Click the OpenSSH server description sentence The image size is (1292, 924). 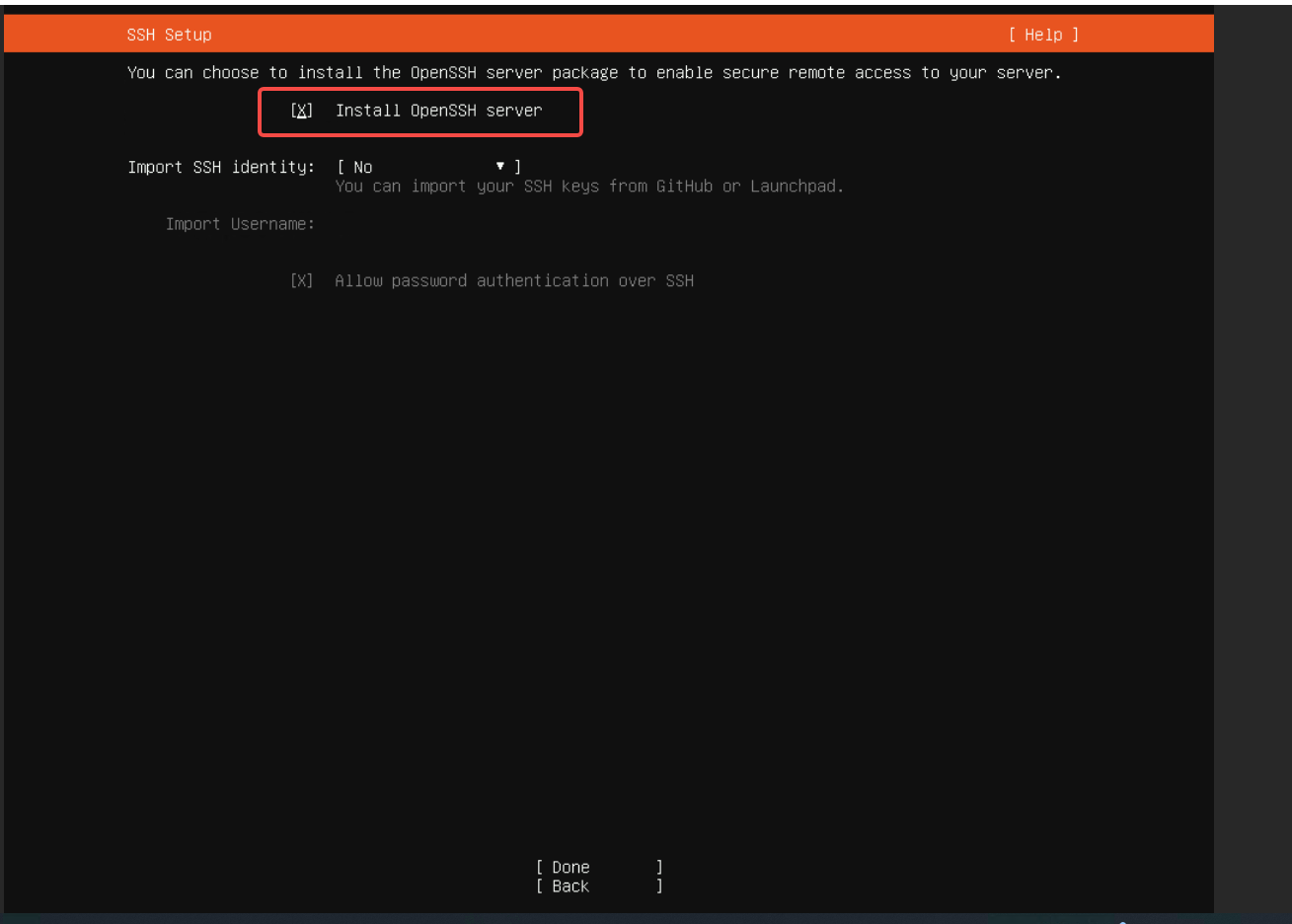click(x=593, y=73)
